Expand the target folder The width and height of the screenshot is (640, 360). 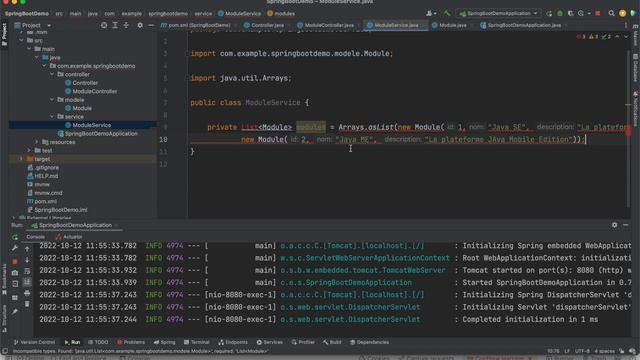point(21,159)
